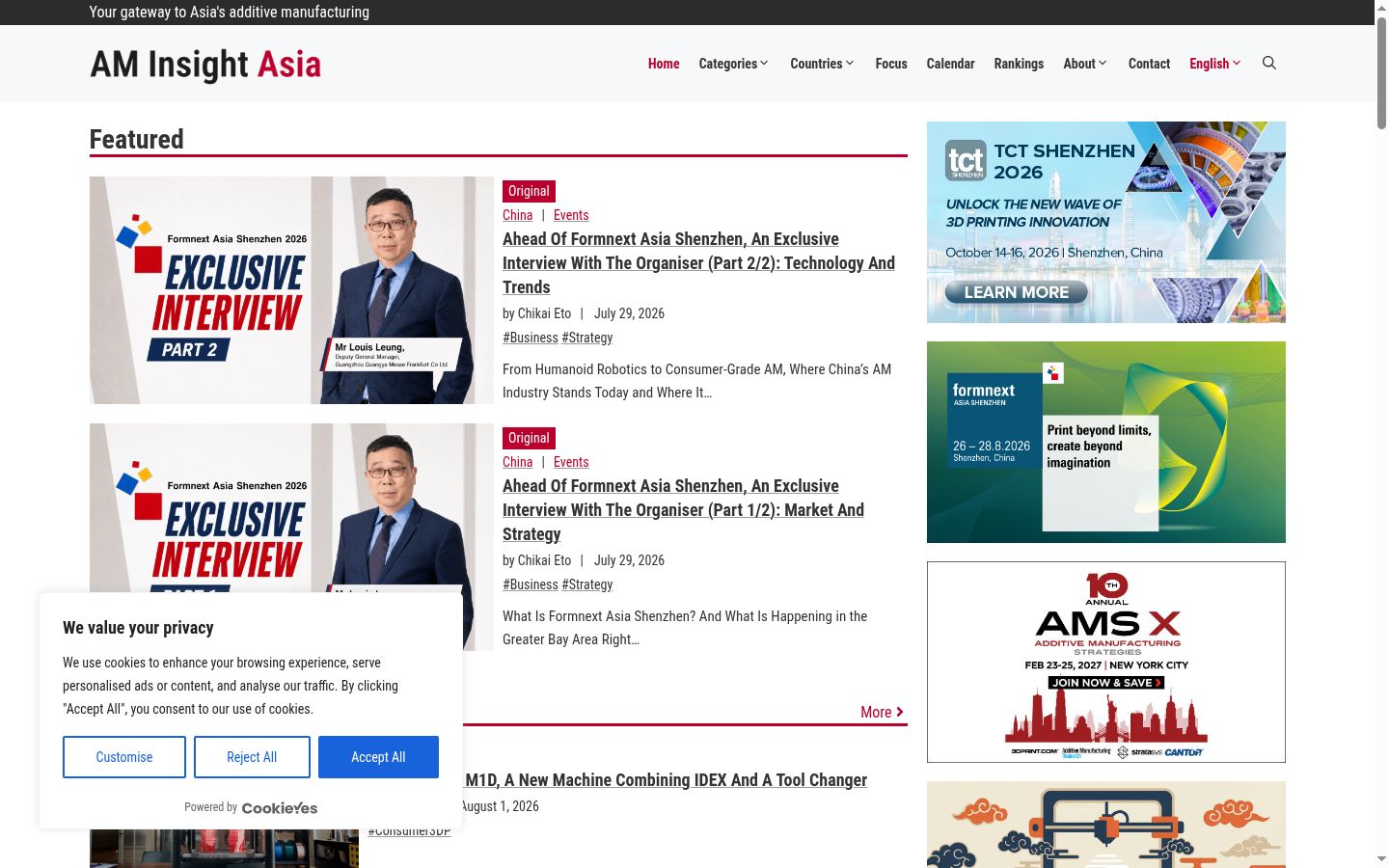Open the 3D printer illustration banner ad

click(1106, 825)
